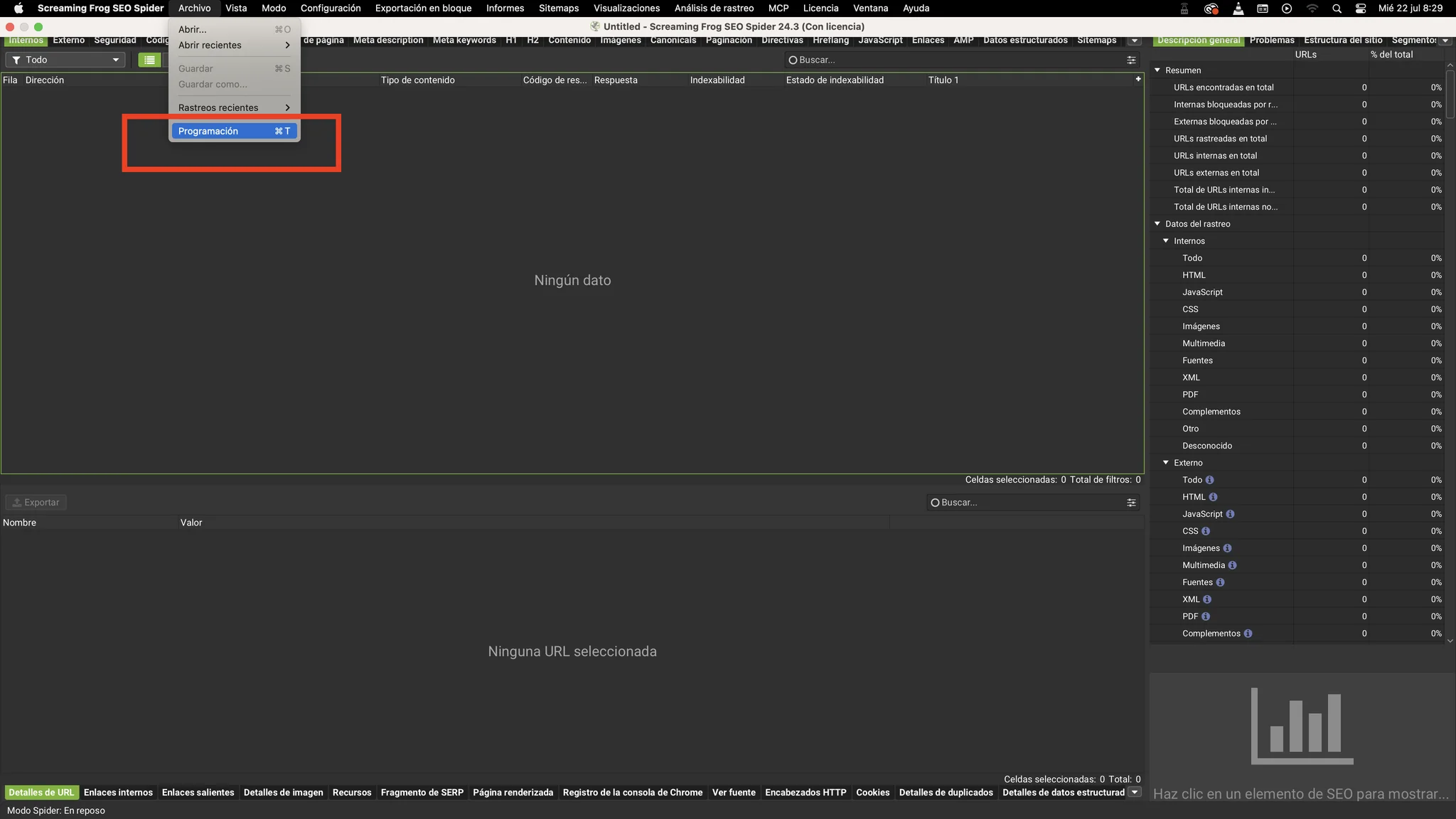Open the Encabezados HTTP bottom tab
Viewport: 1456px width, 819px height.
coord(805,793)
